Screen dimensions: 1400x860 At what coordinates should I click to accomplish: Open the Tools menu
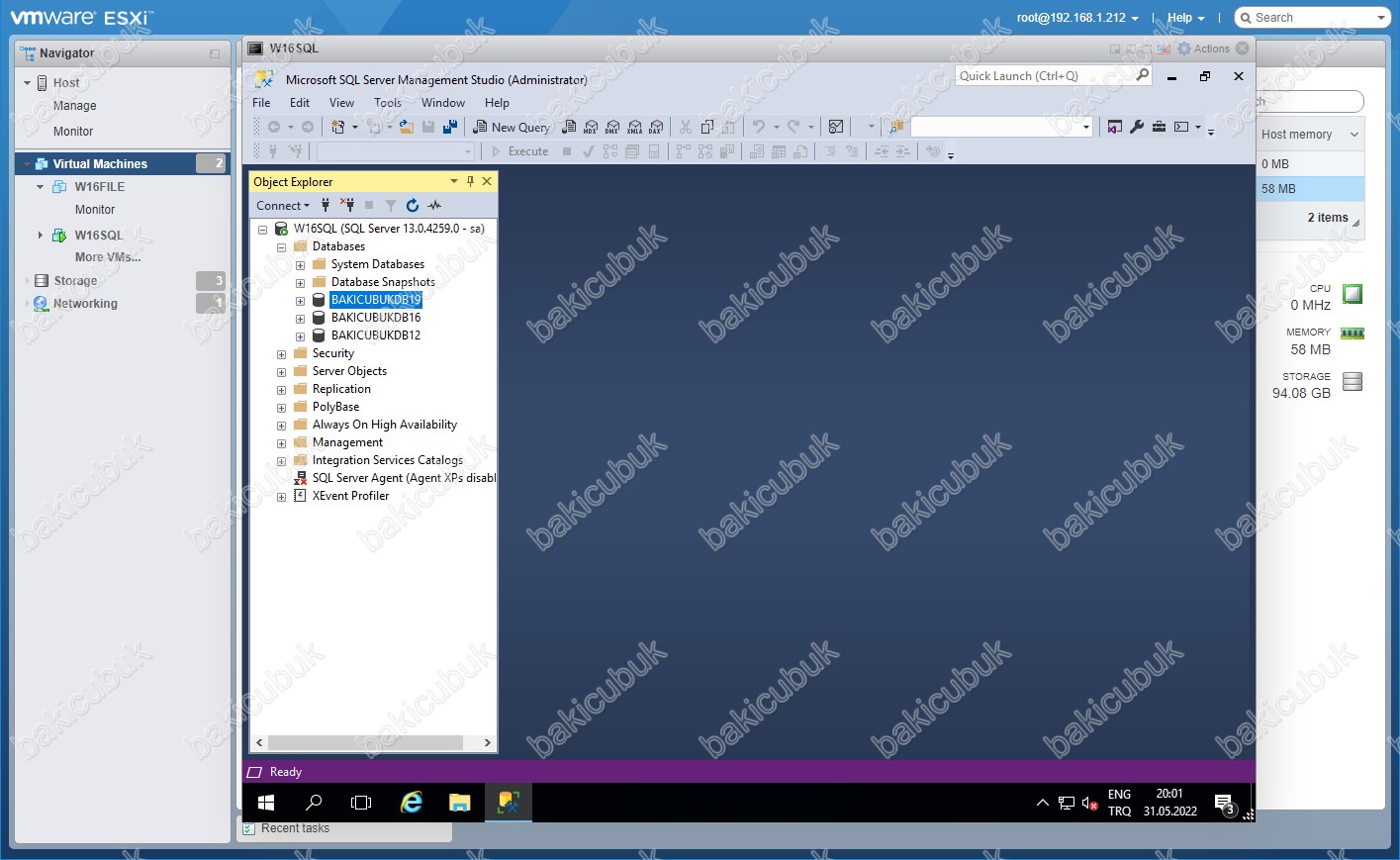388,103
